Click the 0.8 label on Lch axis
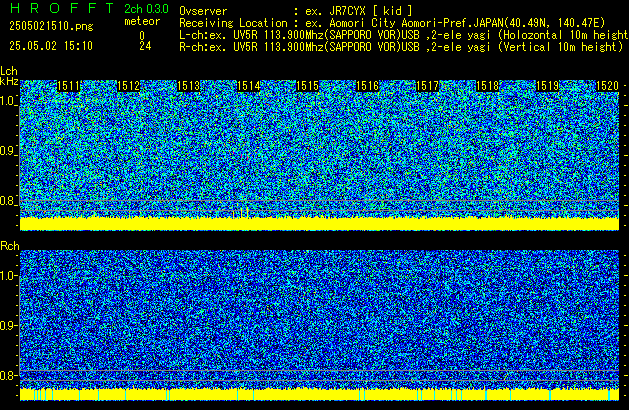The width and height of the screenshot is (629, 410). 8,201
